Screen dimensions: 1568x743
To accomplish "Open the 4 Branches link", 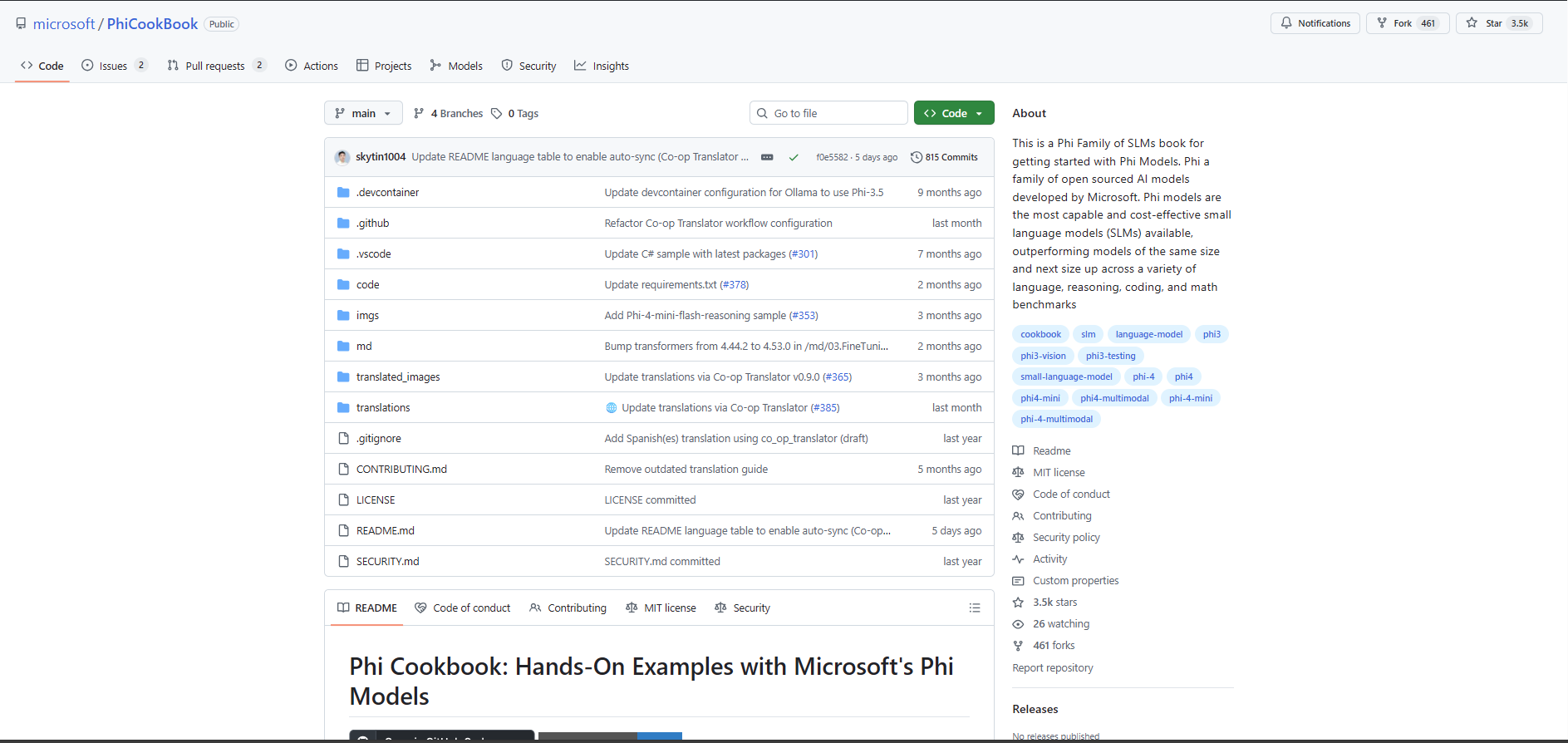I will (449, 114).
